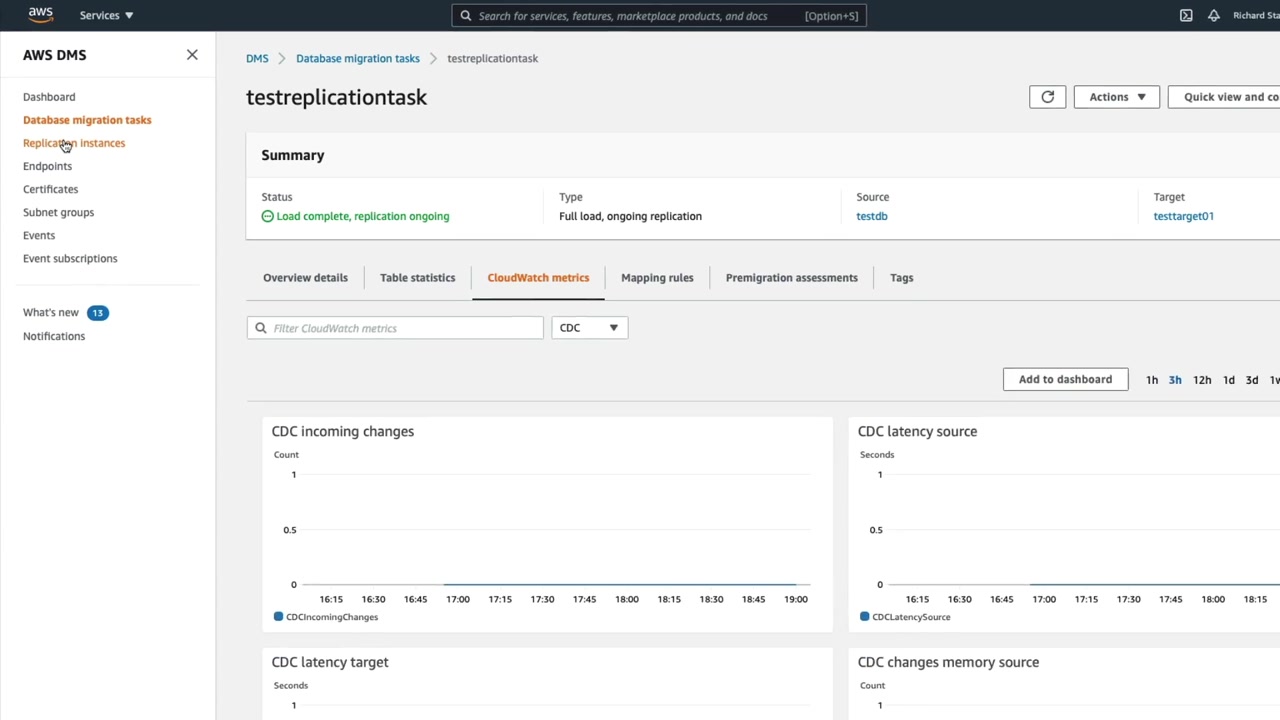
Task: Click the refresh button for the task
Action: 1047,97
